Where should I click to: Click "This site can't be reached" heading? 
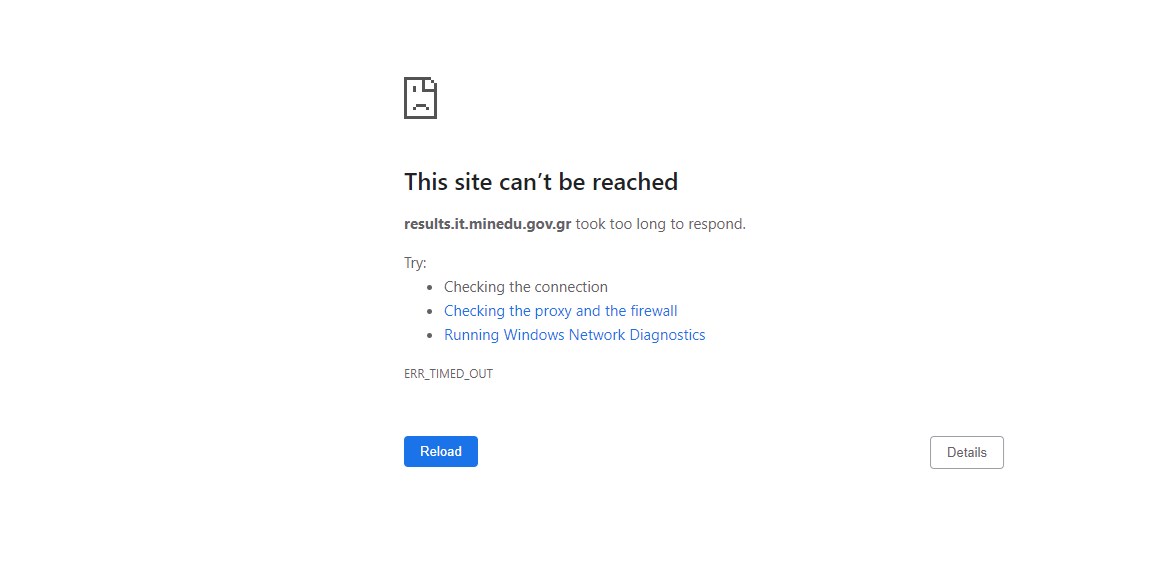point(541,181)
